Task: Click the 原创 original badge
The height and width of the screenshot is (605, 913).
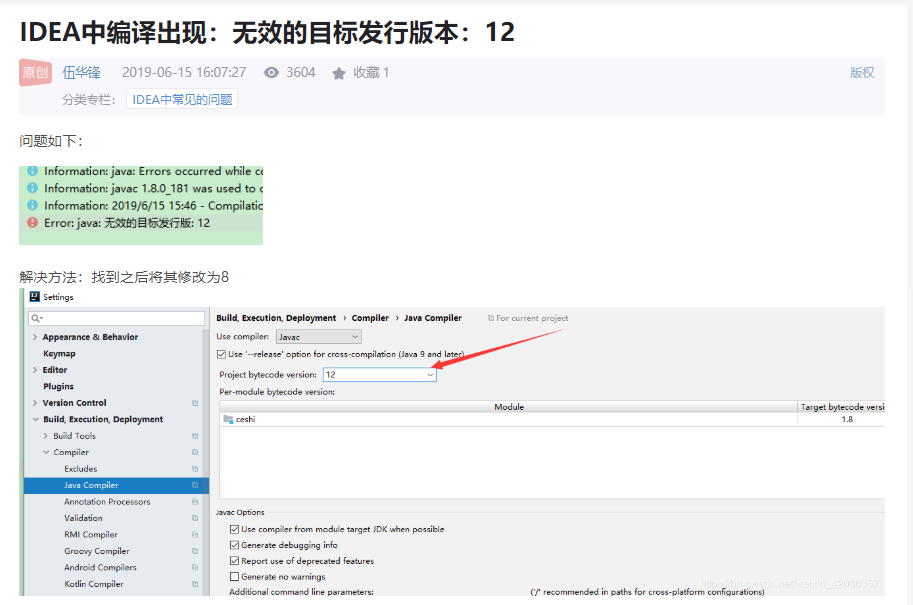Action: pyautogui.click(x=36, y=73)
